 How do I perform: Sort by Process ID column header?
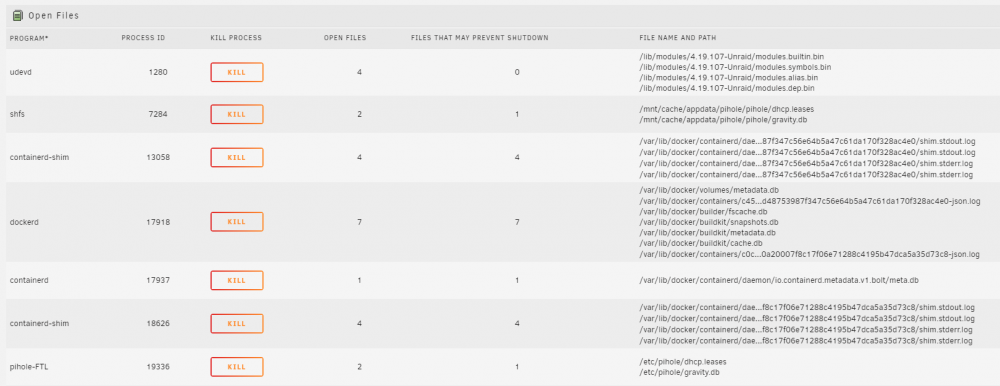143,38
